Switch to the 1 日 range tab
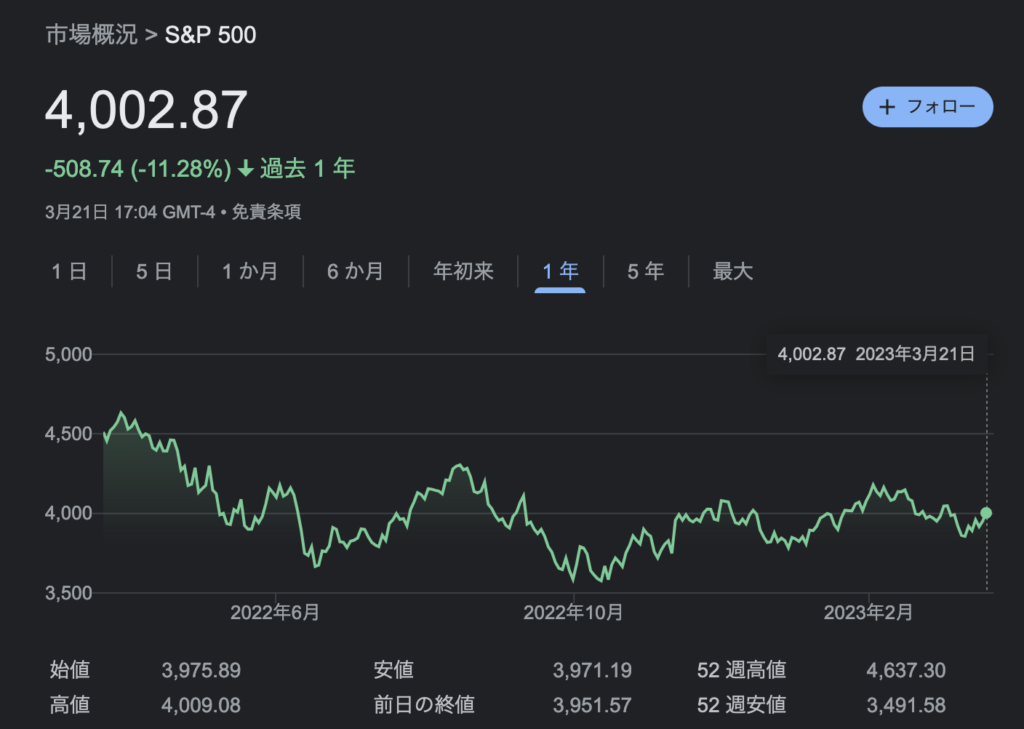 [69, 271]
